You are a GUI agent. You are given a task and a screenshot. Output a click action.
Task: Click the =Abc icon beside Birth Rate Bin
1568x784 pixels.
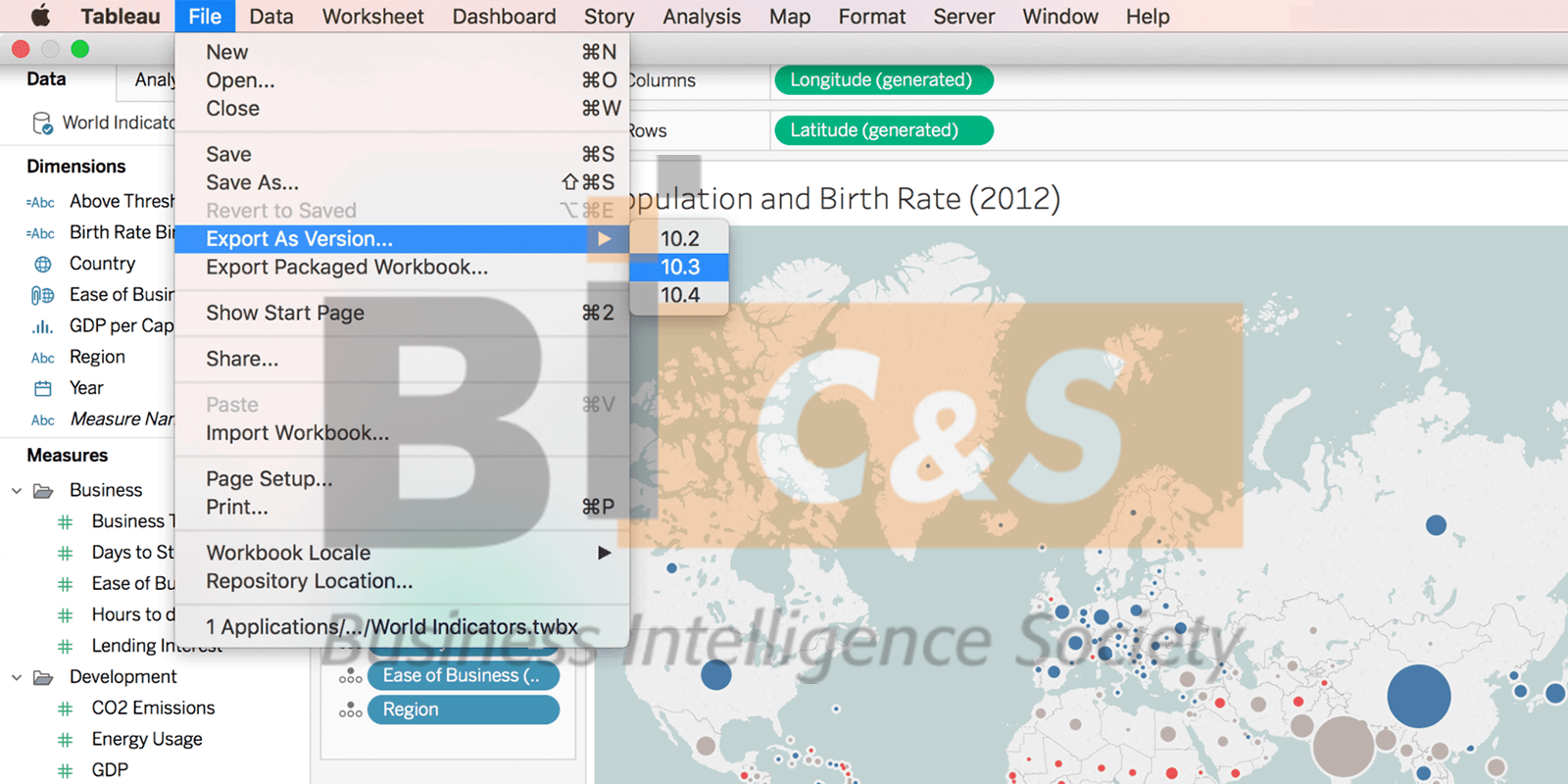pyautogui.click(x=40, y=233)
